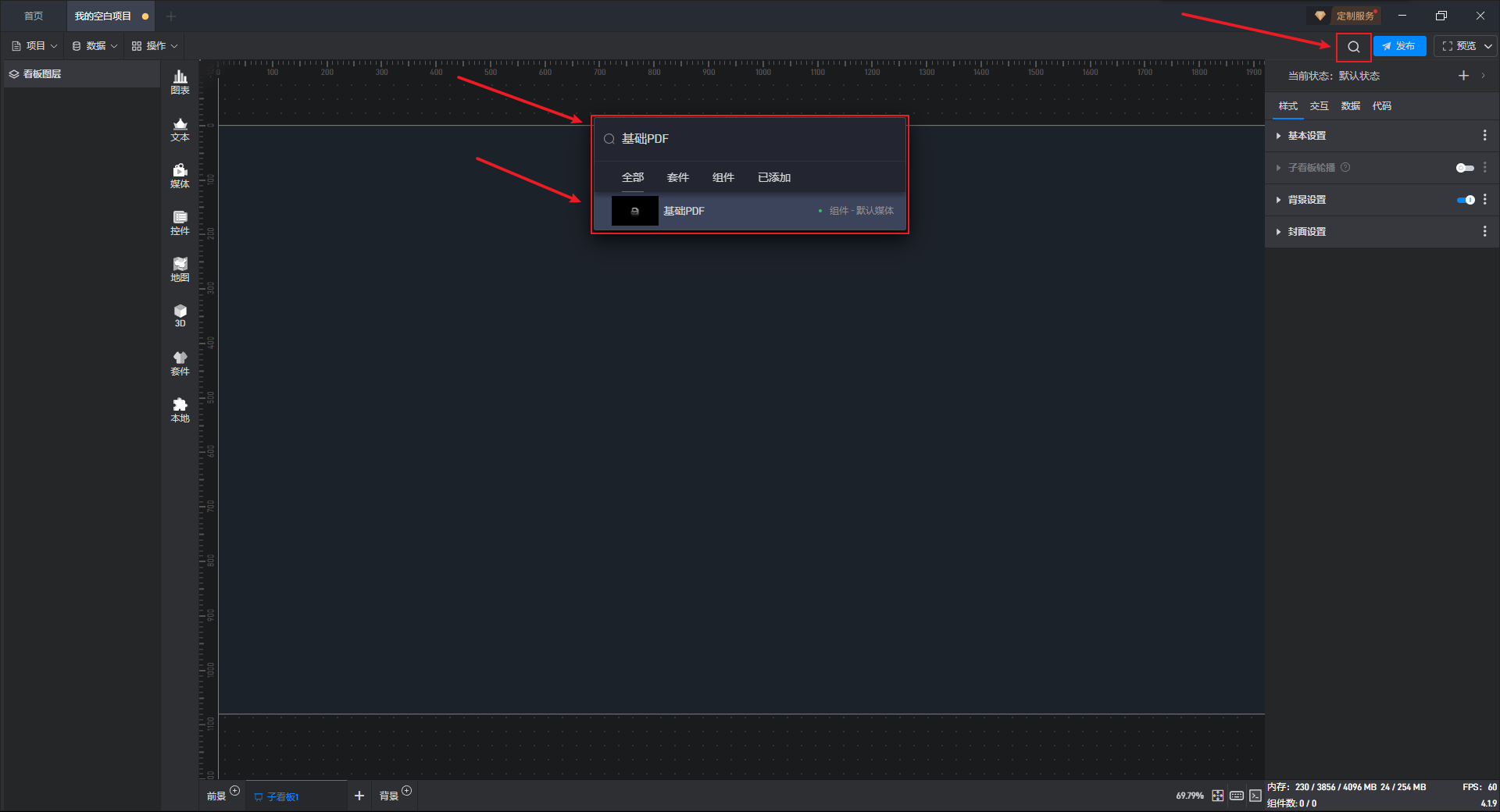Open 背景设置 more options menu

pos(1484,200)
